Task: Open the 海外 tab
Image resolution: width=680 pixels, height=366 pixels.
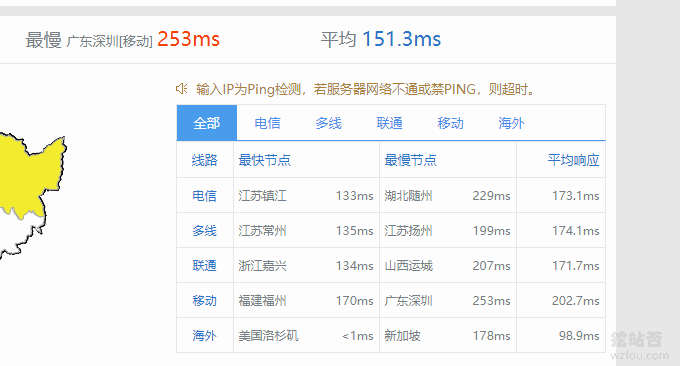Action: pyautogui.click(x=511, y=123)
